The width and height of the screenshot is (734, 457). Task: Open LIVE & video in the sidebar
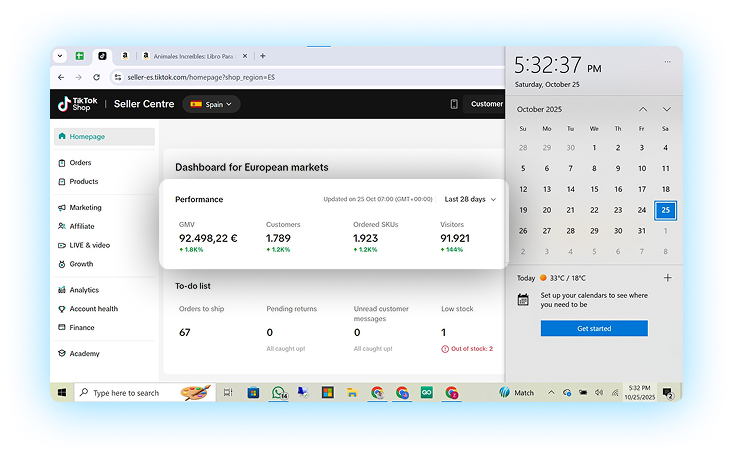tap(89, 245)
